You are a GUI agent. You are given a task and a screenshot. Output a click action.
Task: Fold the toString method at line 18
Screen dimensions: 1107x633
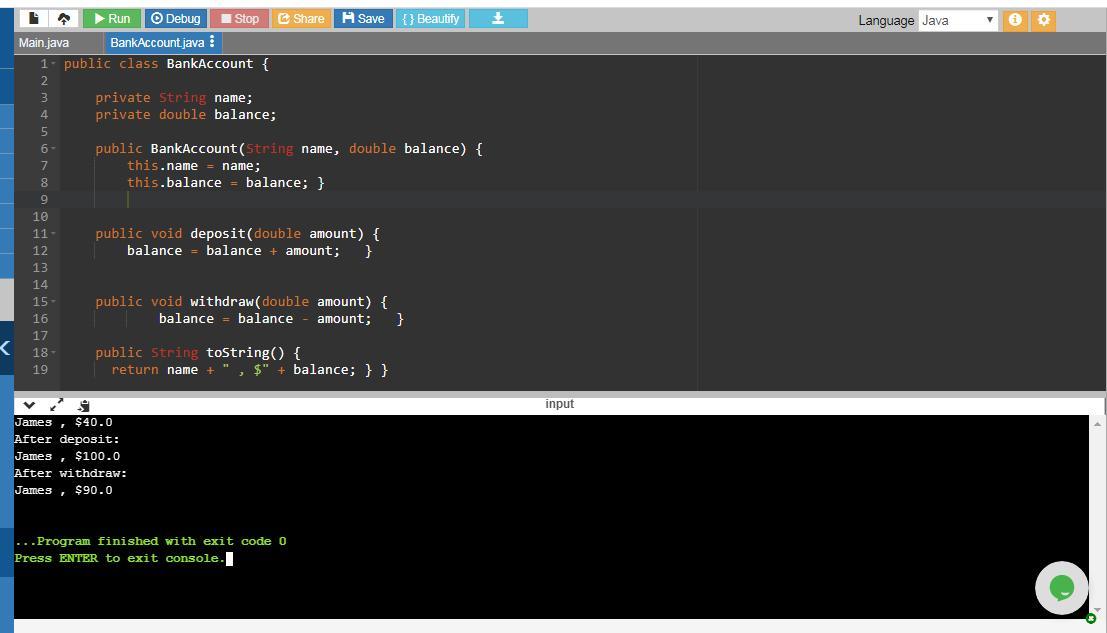click(x=53, y=352)
